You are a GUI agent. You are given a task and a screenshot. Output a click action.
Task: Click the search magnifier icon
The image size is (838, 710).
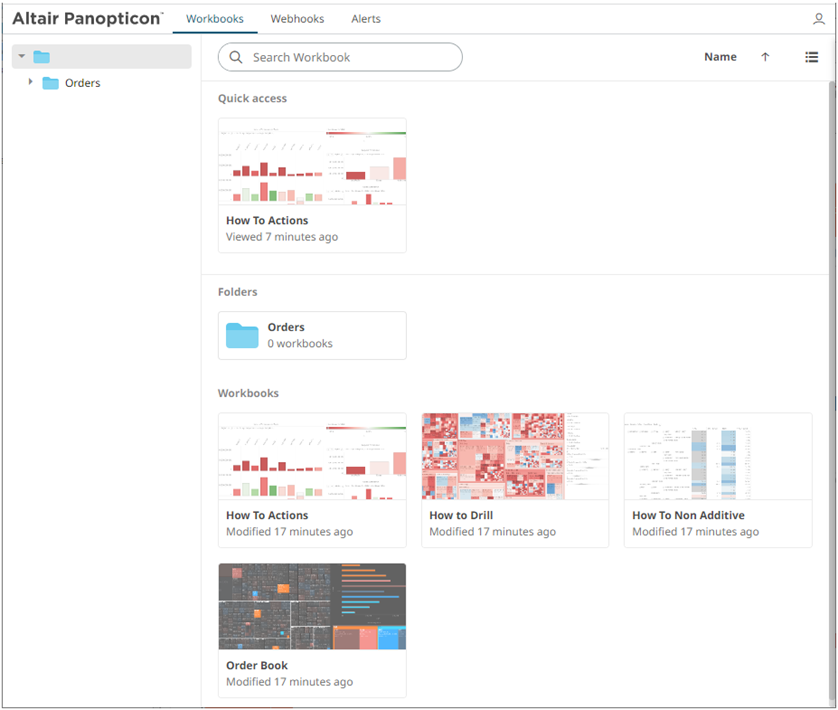pyautogui.click(x=236, y=57)
